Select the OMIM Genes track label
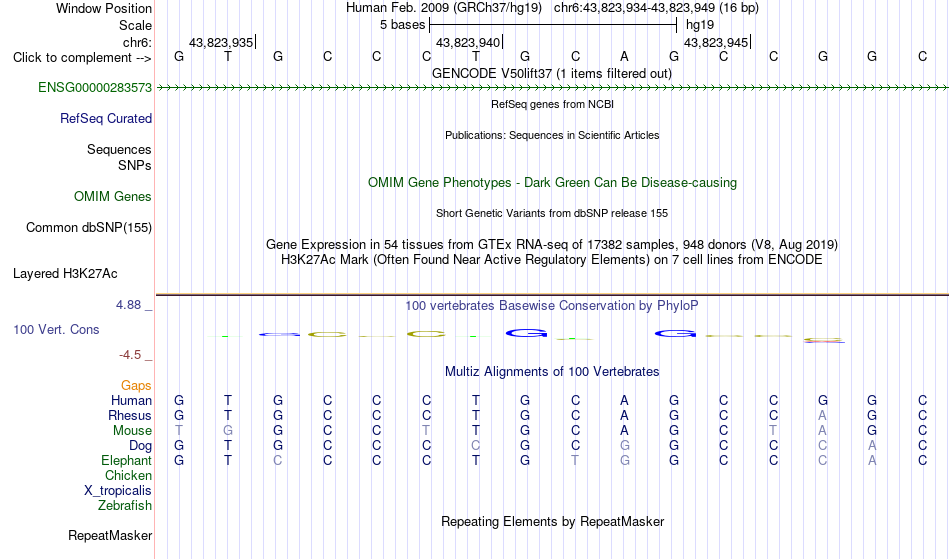Viewport: 950px width, 559px height. pos(113,196)
